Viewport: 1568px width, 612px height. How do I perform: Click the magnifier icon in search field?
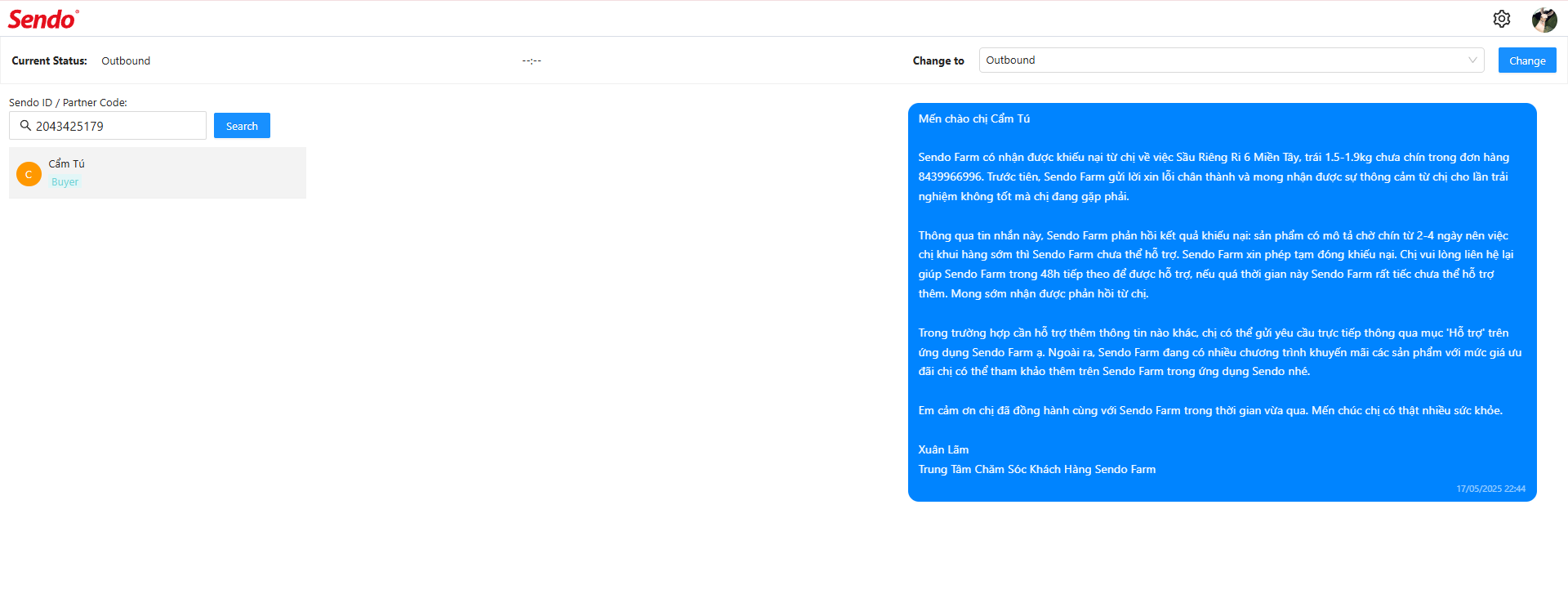pos(25,126)
